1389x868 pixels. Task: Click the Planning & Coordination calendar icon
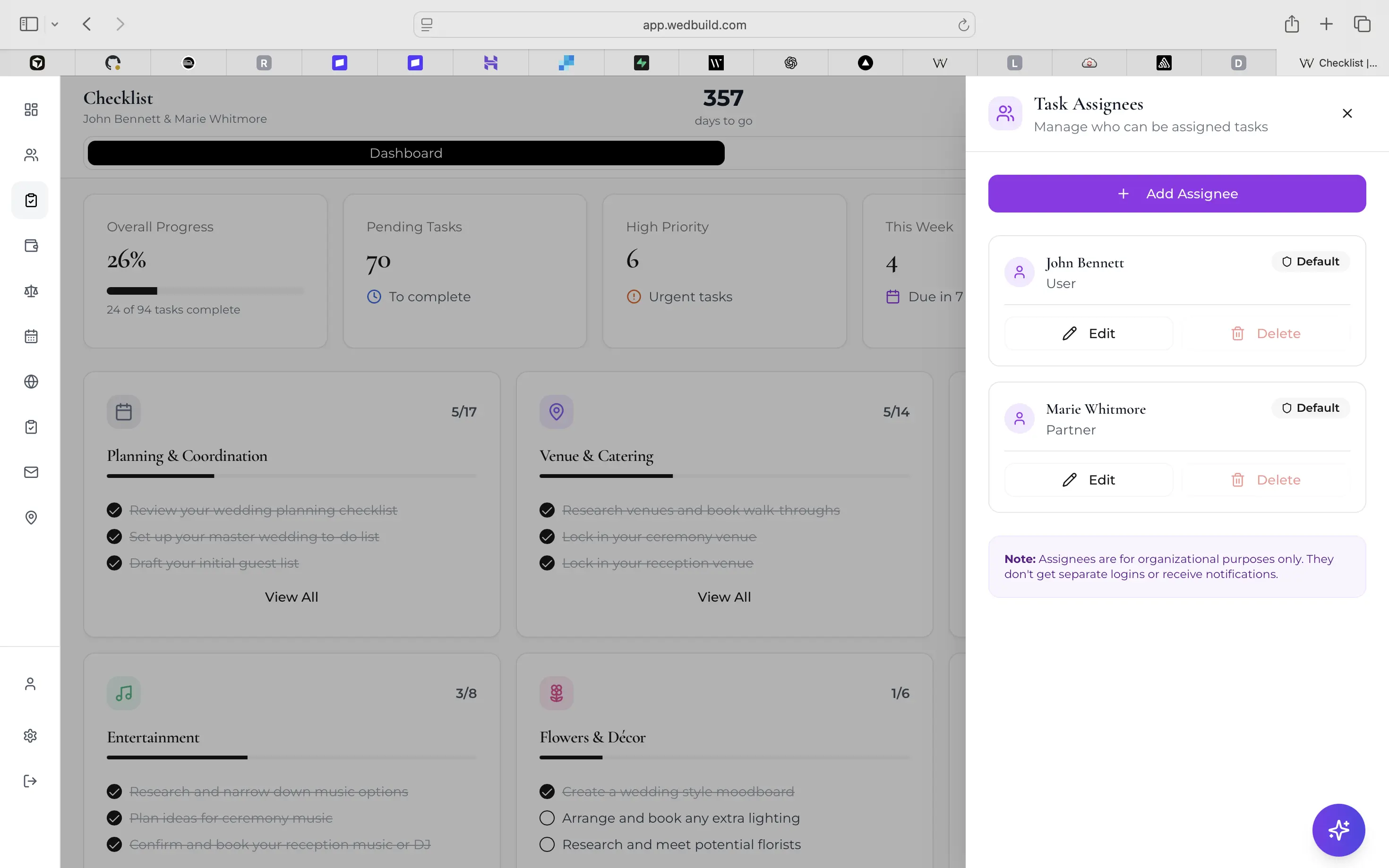pos(123,412)
